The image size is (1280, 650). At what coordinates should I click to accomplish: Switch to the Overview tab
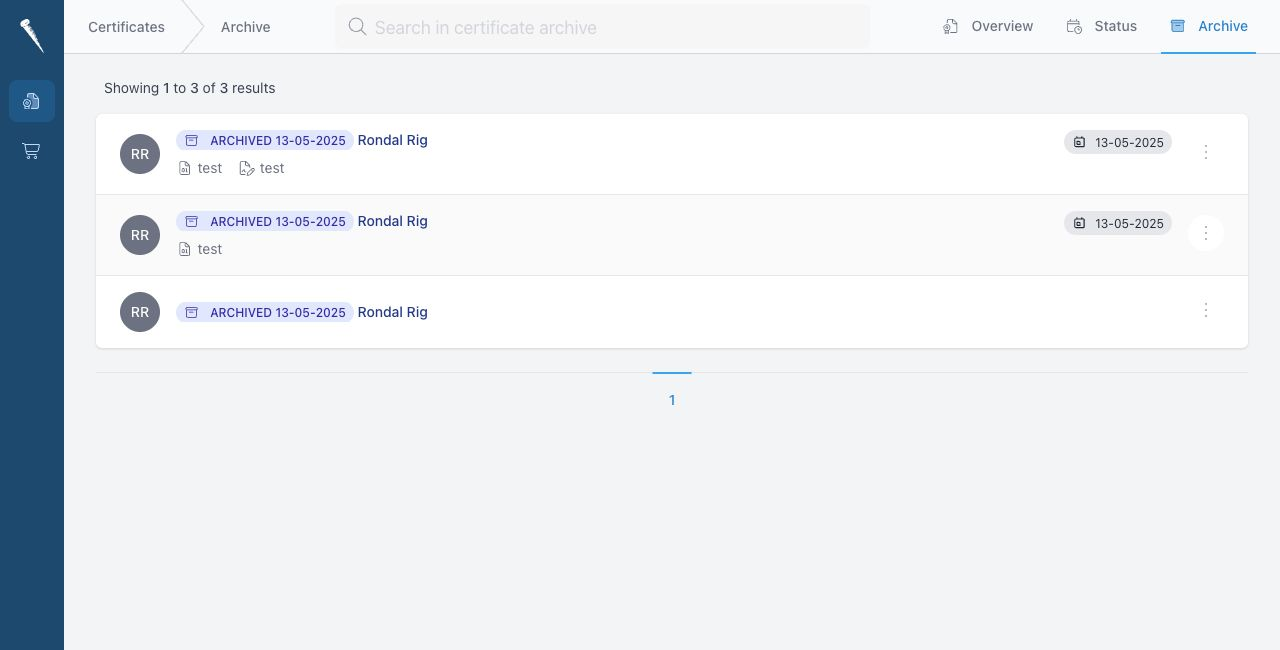click(x=988, y=27)
